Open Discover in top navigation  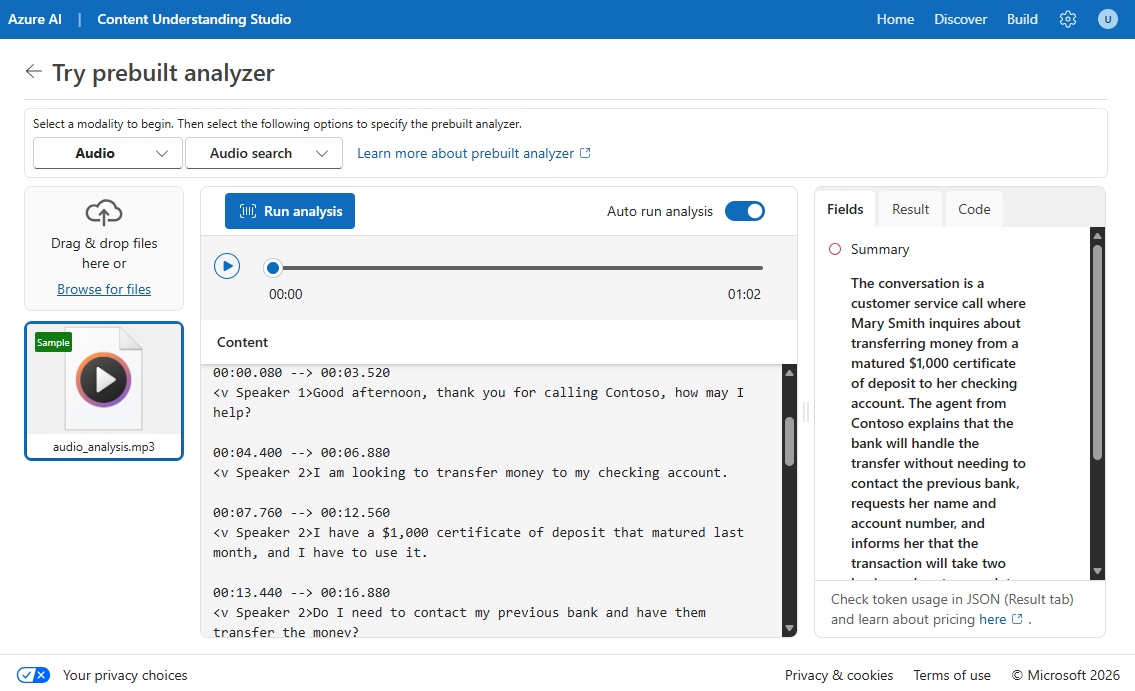click(960, 20)
